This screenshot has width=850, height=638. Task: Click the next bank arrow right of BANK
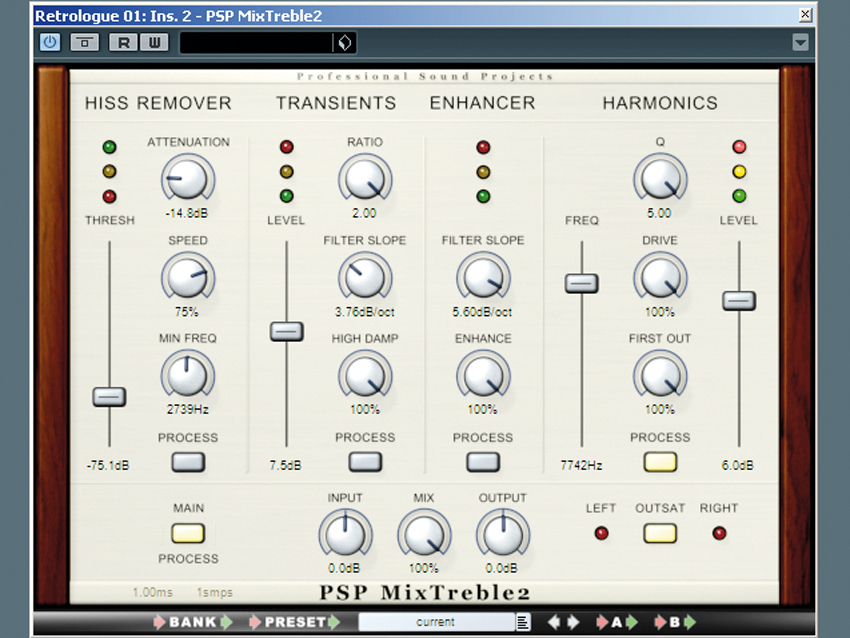227,622
